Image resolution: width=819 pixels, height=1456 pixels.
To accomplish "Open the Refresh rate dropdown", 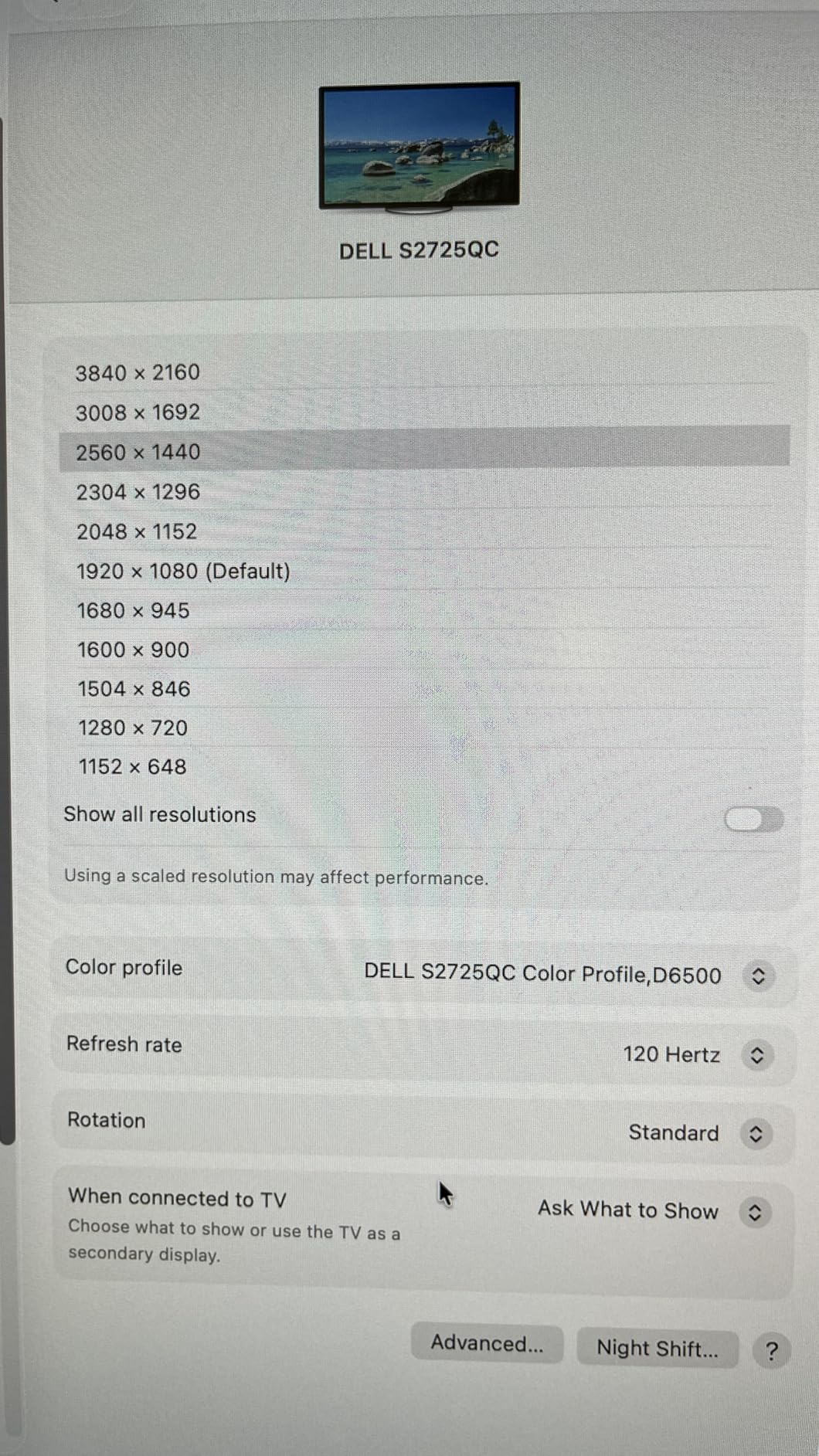I will (757, 1054).
